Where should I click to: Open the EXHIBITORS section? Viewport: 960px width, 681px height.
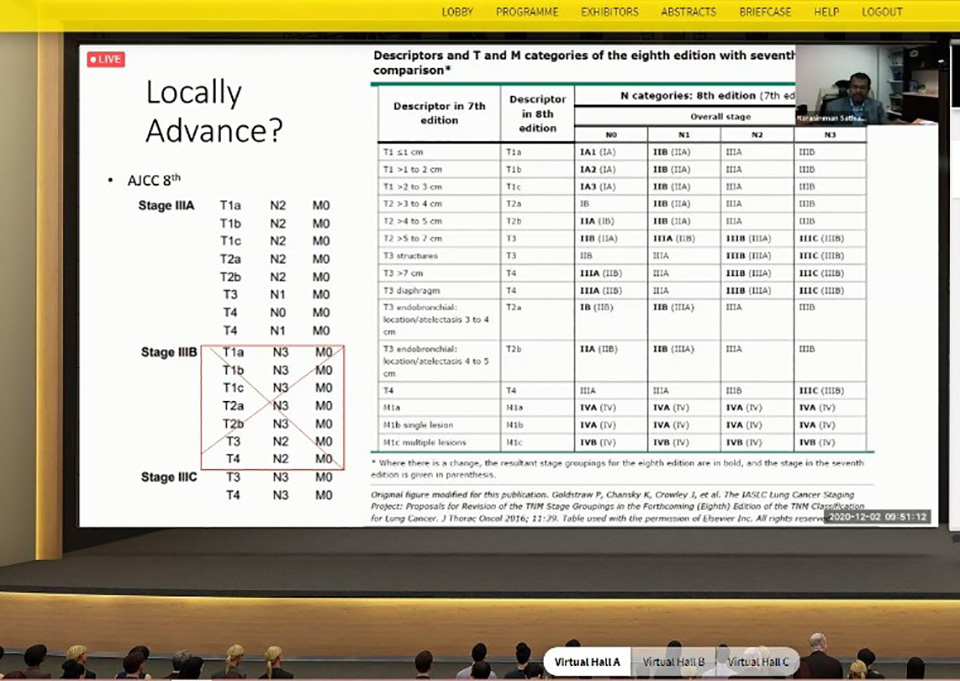pos(610,12)
